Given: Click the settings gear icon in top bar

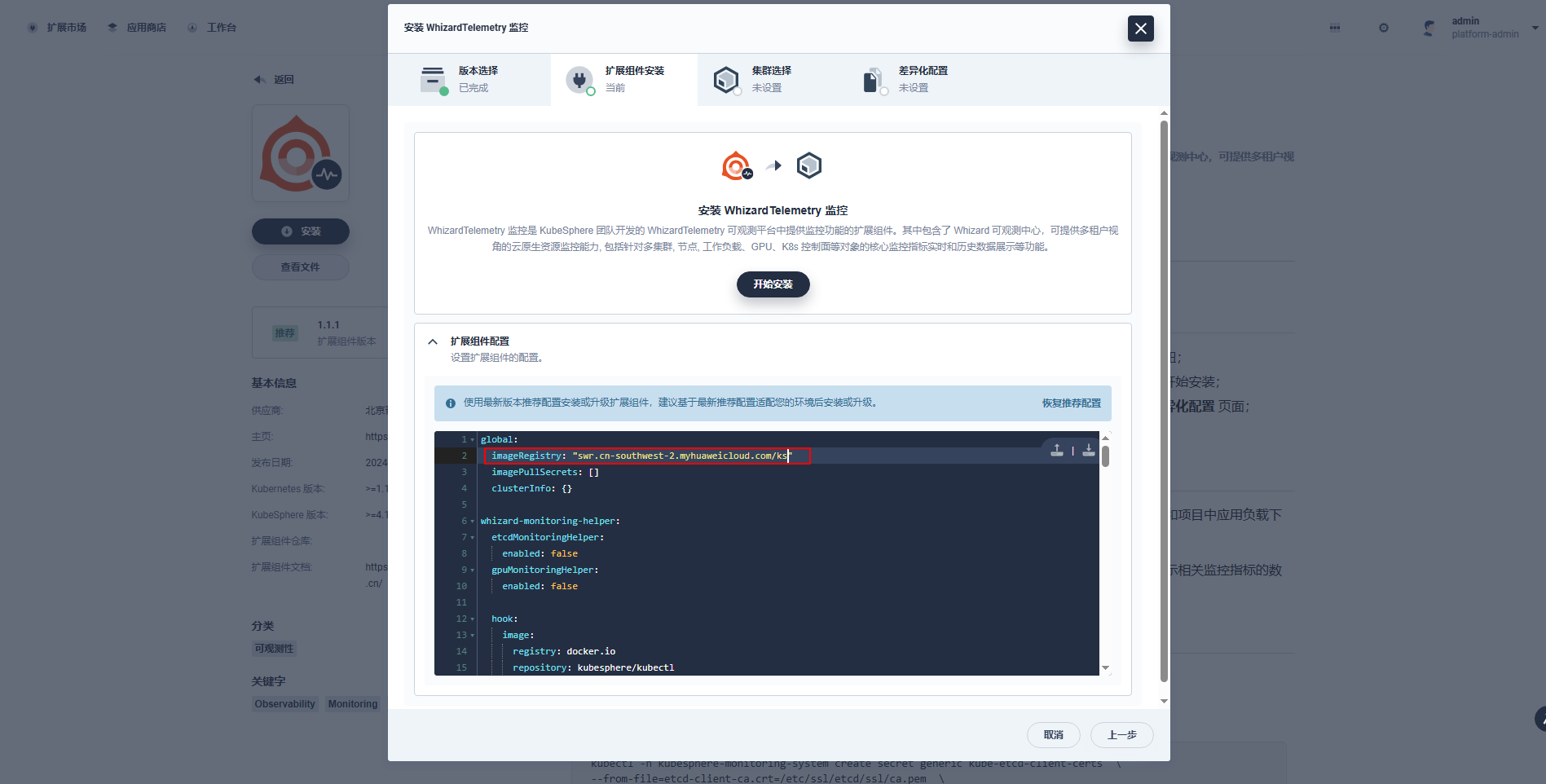Looking at the screenshot, I should click(x=1383, y=28).
